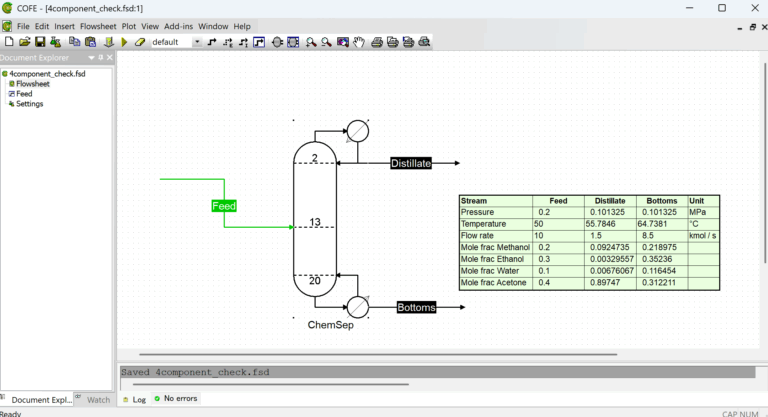The width and height of the screenshot is (768, 417).
Task: Close the Document Explorer panel
Action: point(110,58)
